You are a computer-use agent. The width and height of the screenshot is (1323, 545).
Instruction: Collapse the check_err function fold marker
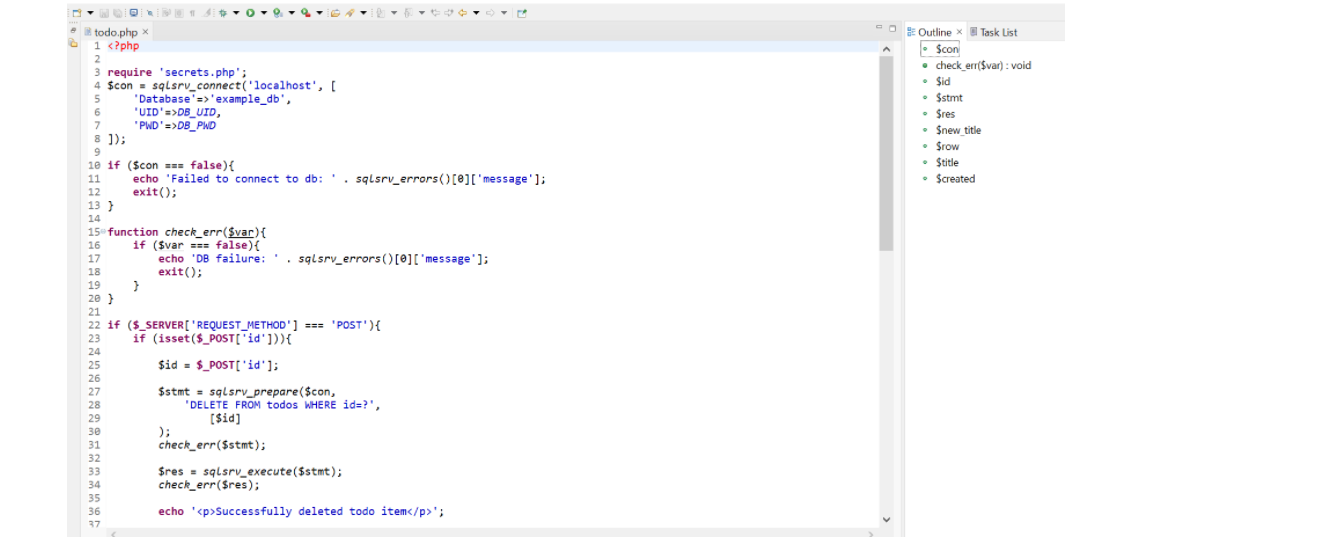(103, 232)
